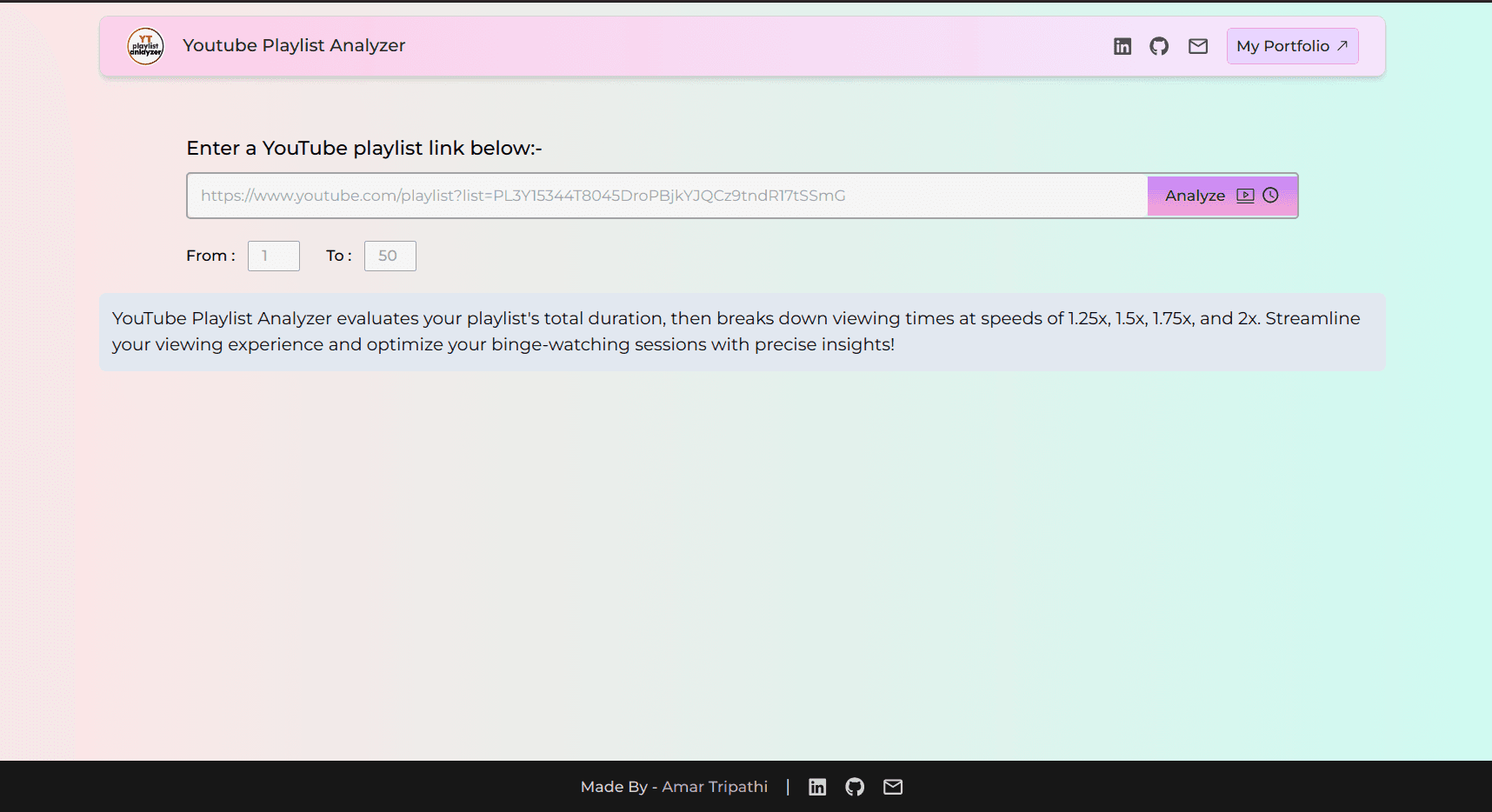Open the GitHub icon in the footer

[855, 787]
